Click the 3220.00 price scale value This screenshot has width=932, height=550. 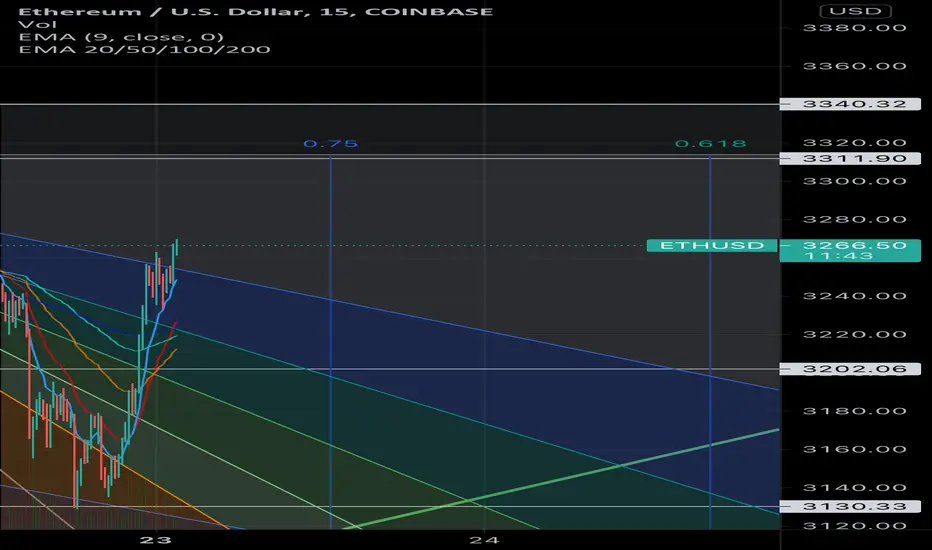click(x=854, y=334)
